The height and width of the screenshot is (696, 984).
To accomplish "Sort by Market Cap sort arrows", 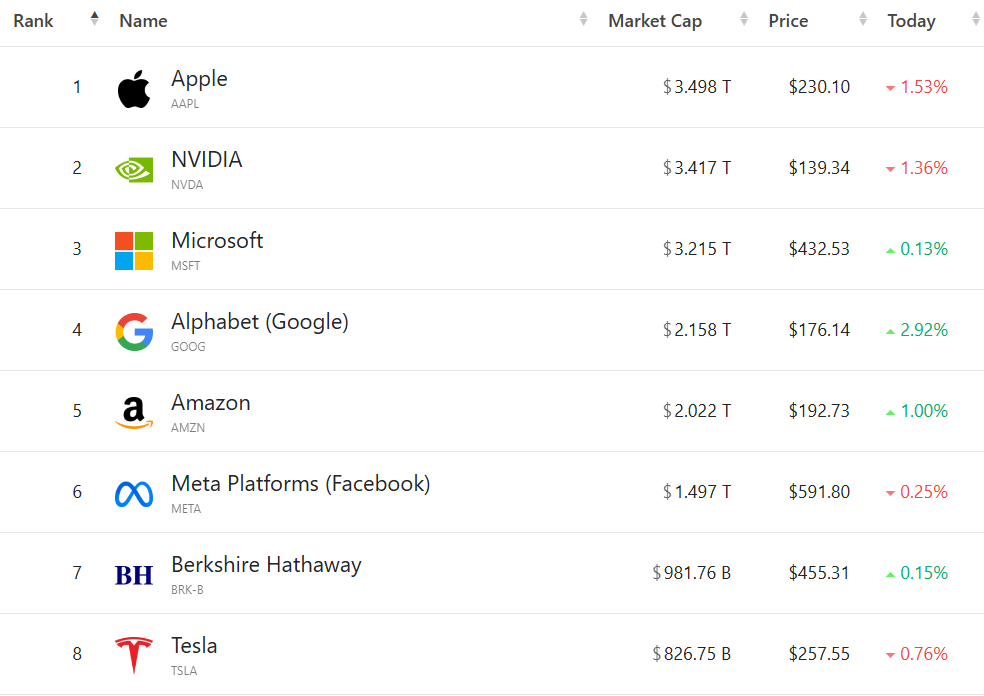I will (744, 19).
